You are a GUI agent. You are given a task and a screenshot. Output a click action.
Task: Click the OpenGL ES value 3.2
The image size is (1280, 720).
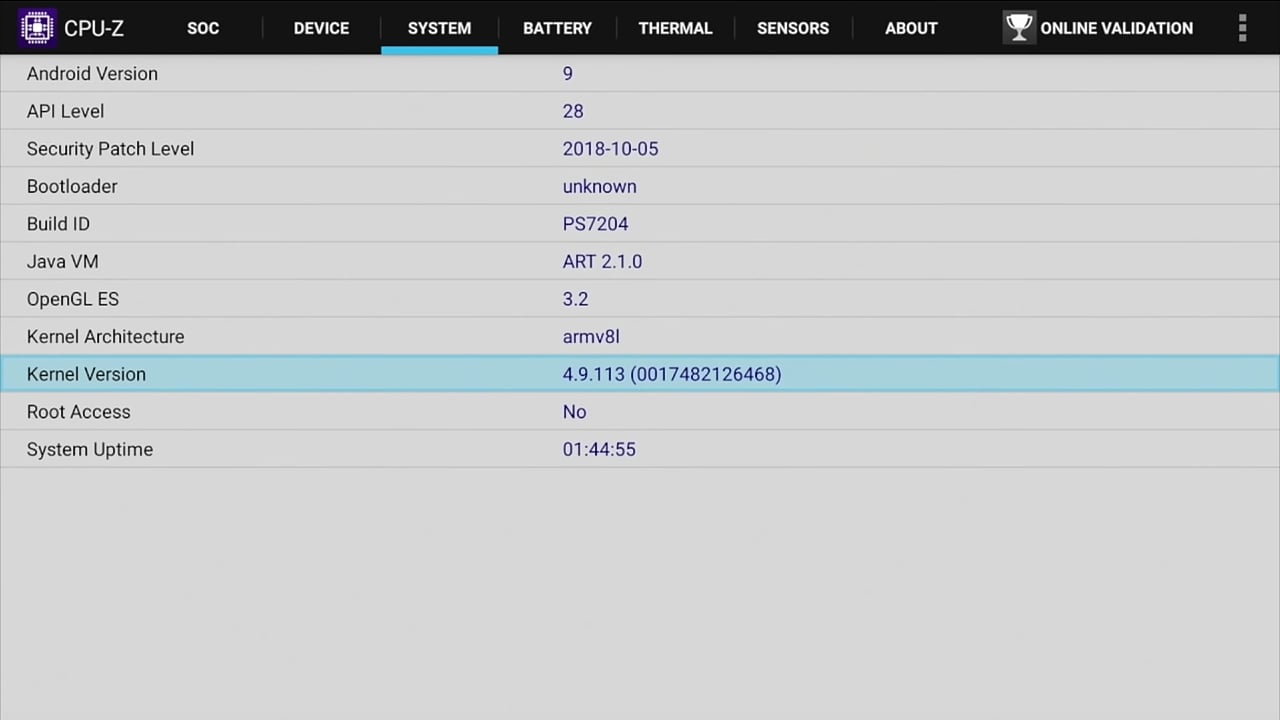point(575,299)
